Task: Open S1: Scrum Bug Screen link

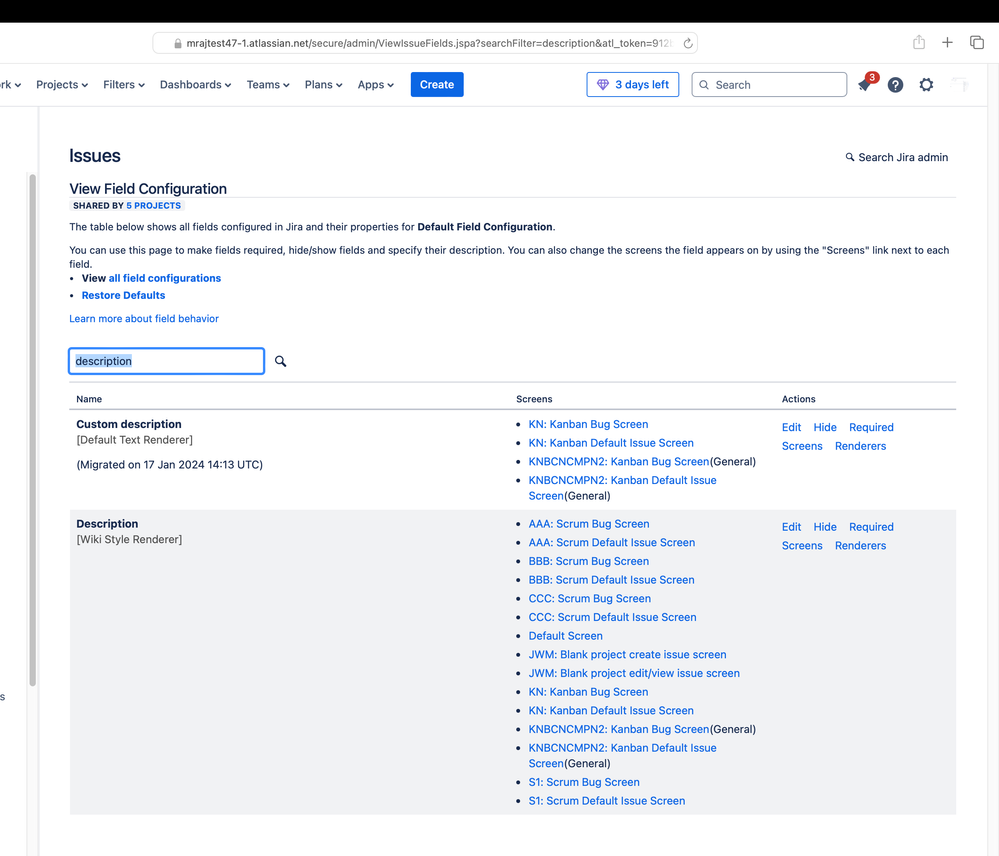Action: 584,782
